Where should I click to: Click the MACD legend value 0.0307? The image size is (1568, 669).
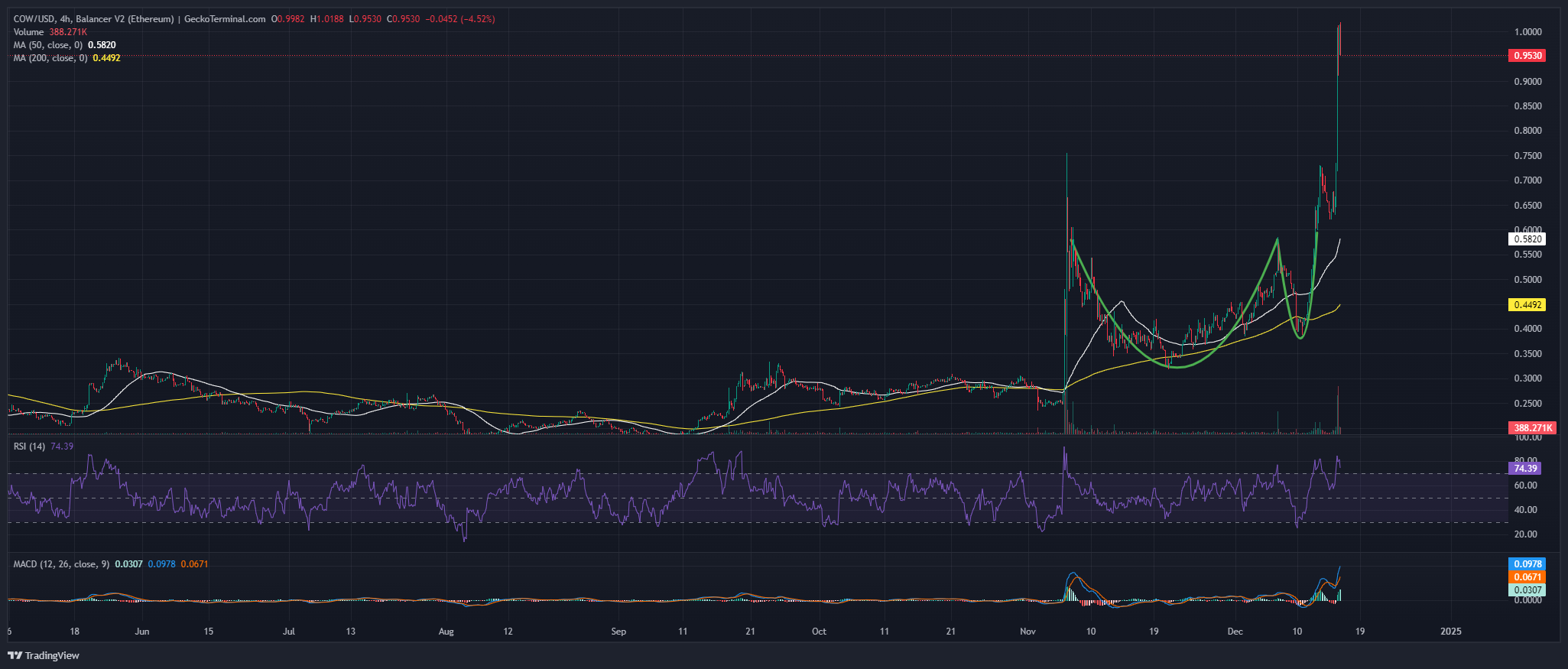point(128,564)
